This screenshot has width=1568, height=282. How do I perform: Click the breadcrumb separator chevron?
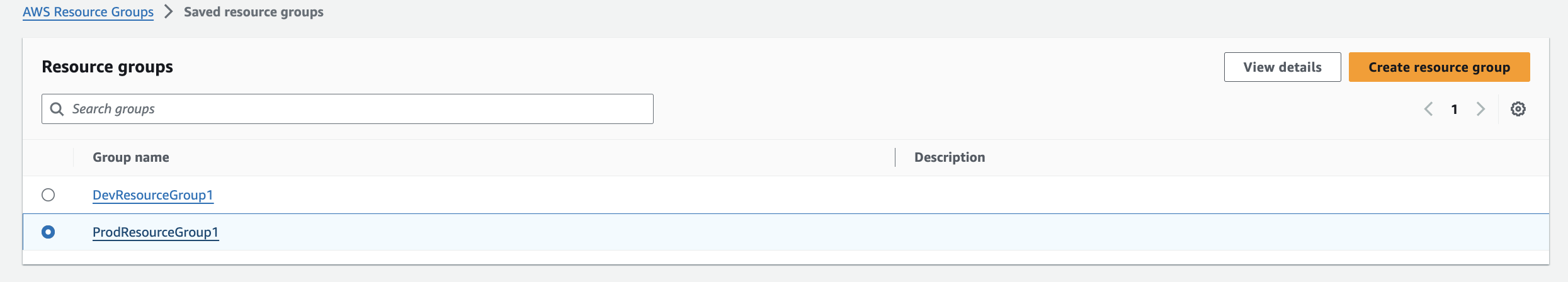tap(168, 12)
